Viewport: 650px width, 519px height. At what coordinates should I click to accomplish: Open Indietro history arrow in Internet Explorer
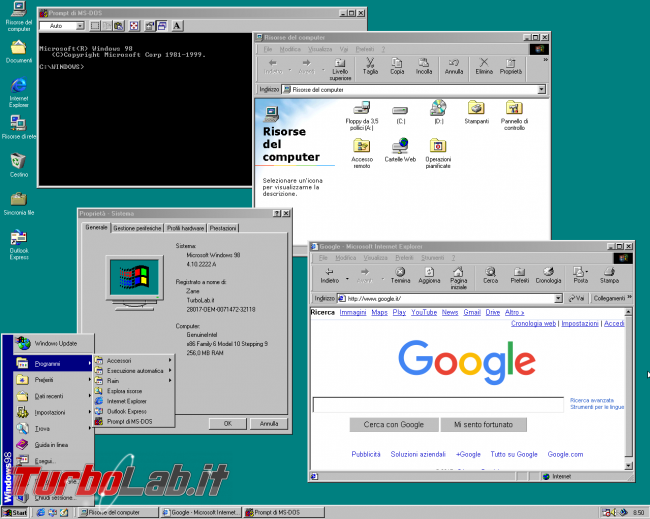(x=347, y=279)
